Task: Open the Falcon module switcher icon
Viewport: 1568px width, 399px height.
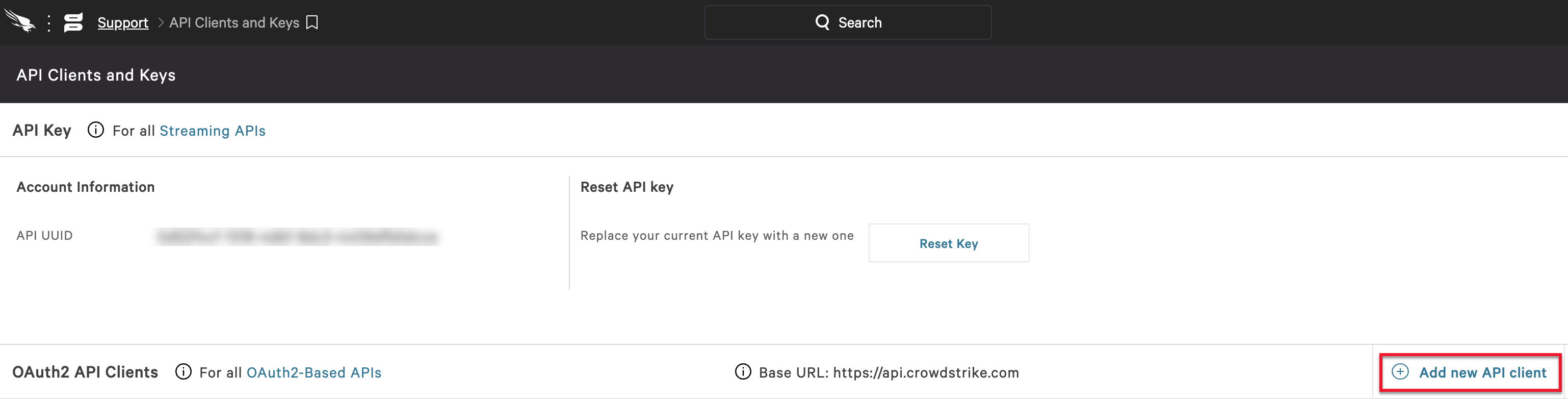Action: pyautogui.click(x=72, y=22)
